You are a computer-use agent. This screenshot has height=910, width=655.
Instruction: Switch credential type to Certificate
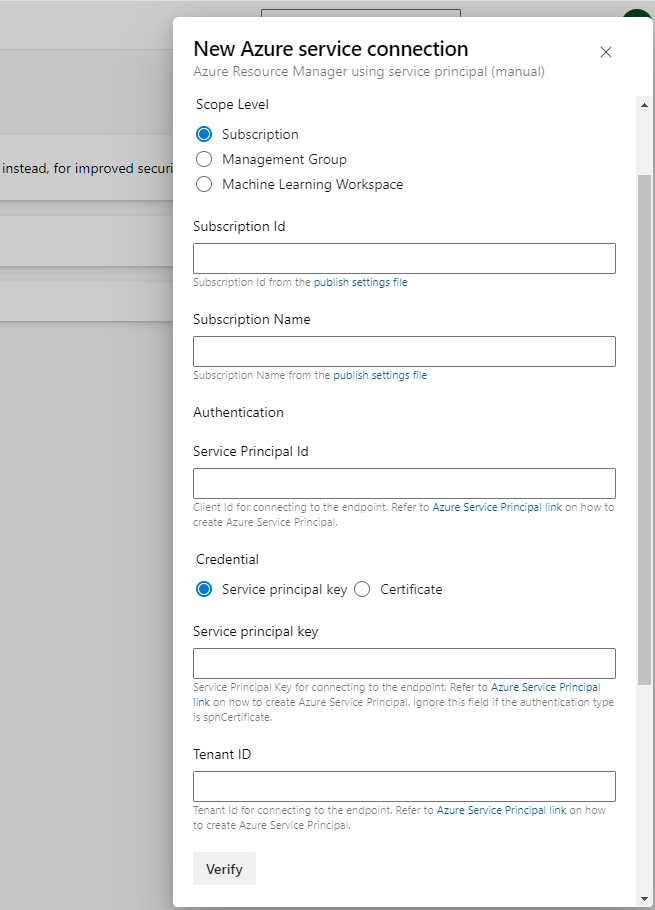point(362,589)
